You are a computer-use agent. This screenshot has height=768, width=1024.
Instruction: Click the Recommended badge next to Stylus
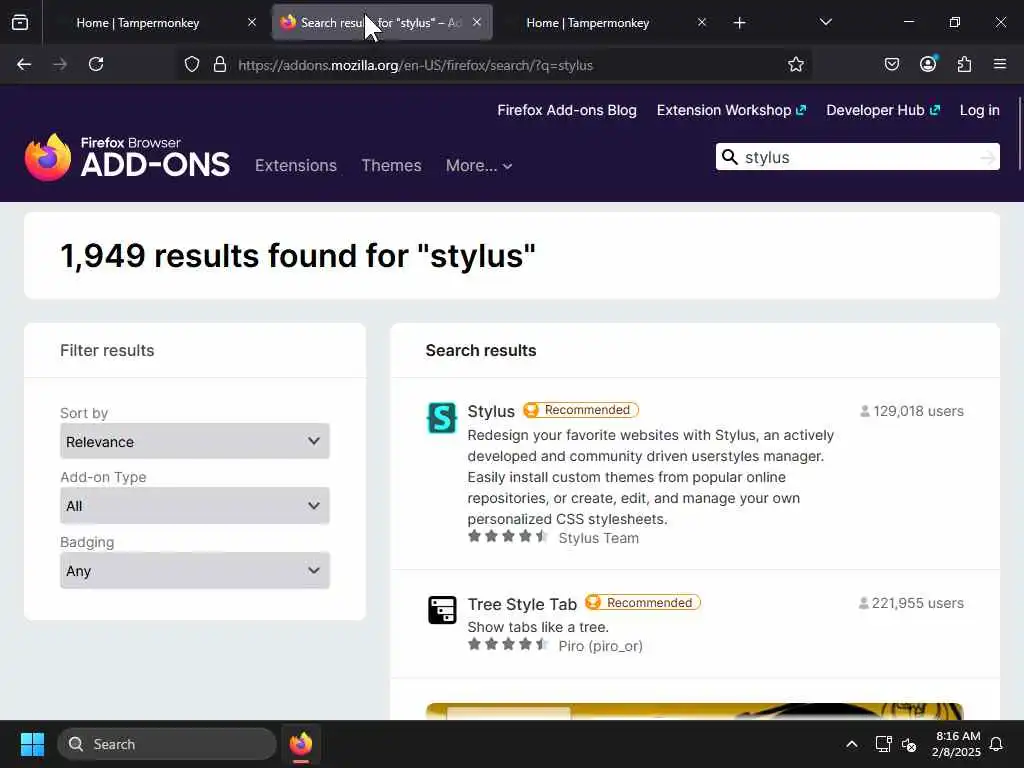pos(581,410)
